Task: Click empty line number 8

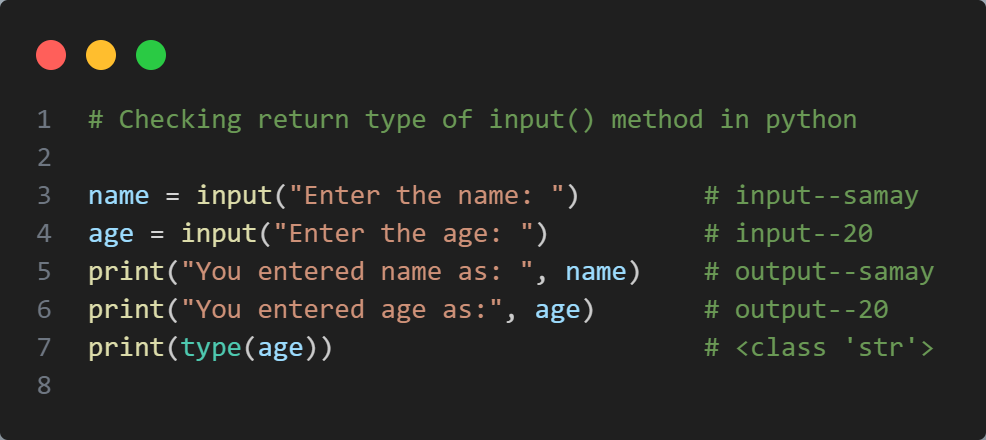Action: (44, 385)
